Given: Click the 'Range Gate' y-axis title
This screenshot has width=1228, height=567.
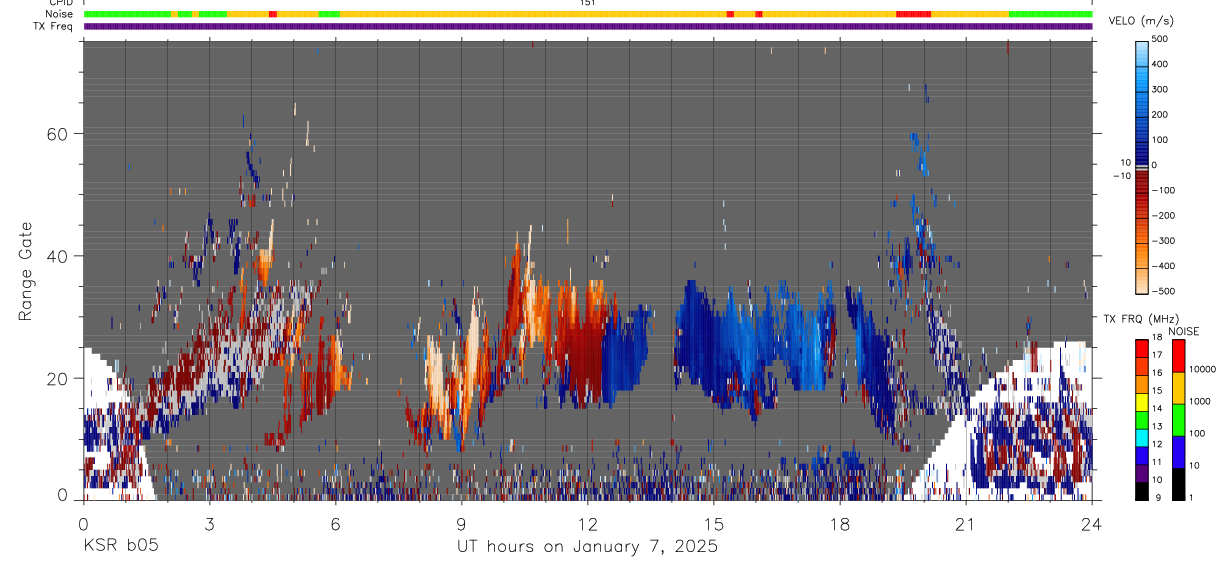Looking at the screenshot, I should (25, 271).
